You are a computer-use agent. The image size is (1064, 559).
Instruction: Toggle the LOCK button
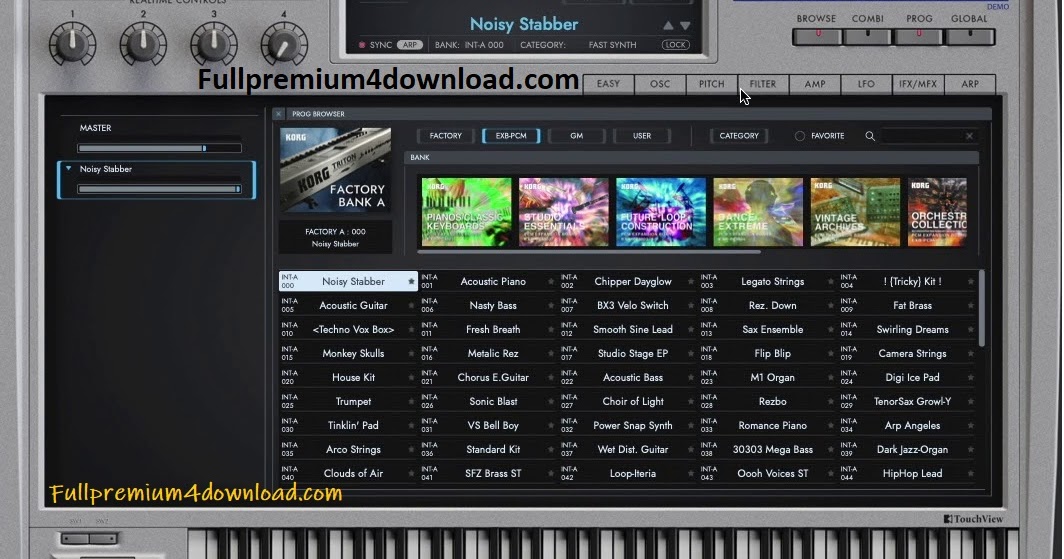click(675, 45)
